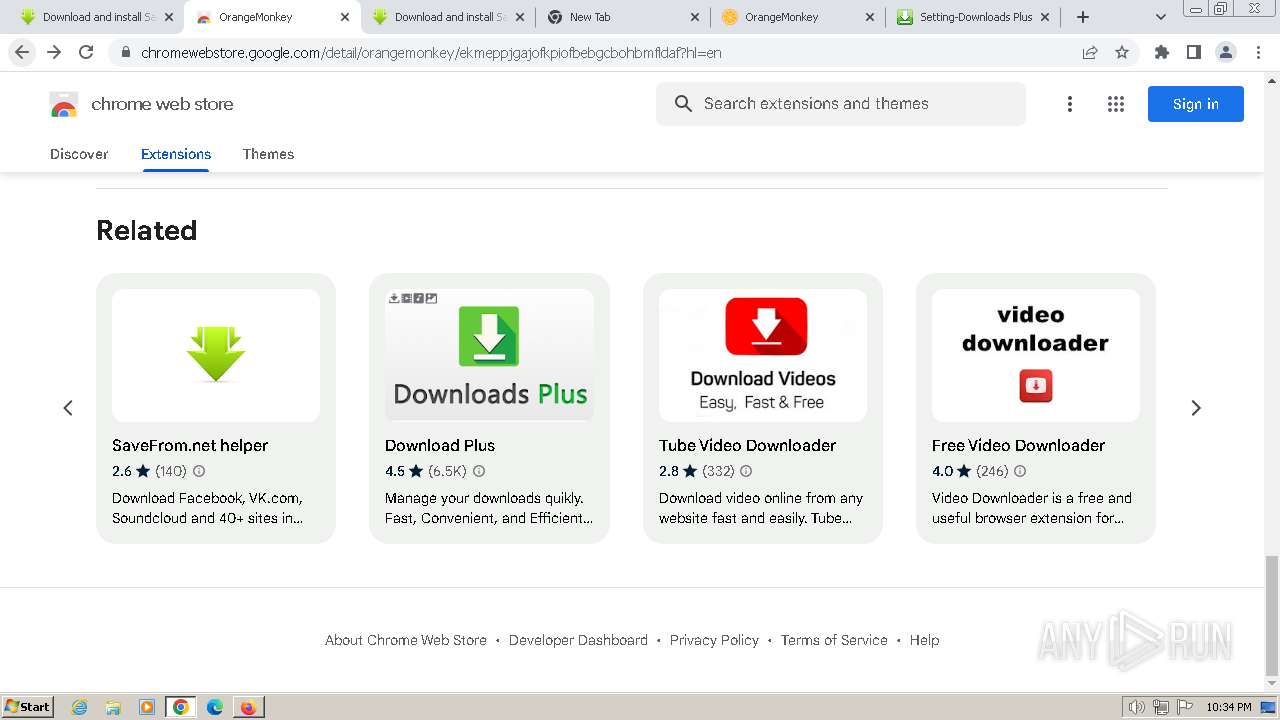Open the Extensions puzzle icon
Screen dimensions: 1280x720
point(1161,52)
